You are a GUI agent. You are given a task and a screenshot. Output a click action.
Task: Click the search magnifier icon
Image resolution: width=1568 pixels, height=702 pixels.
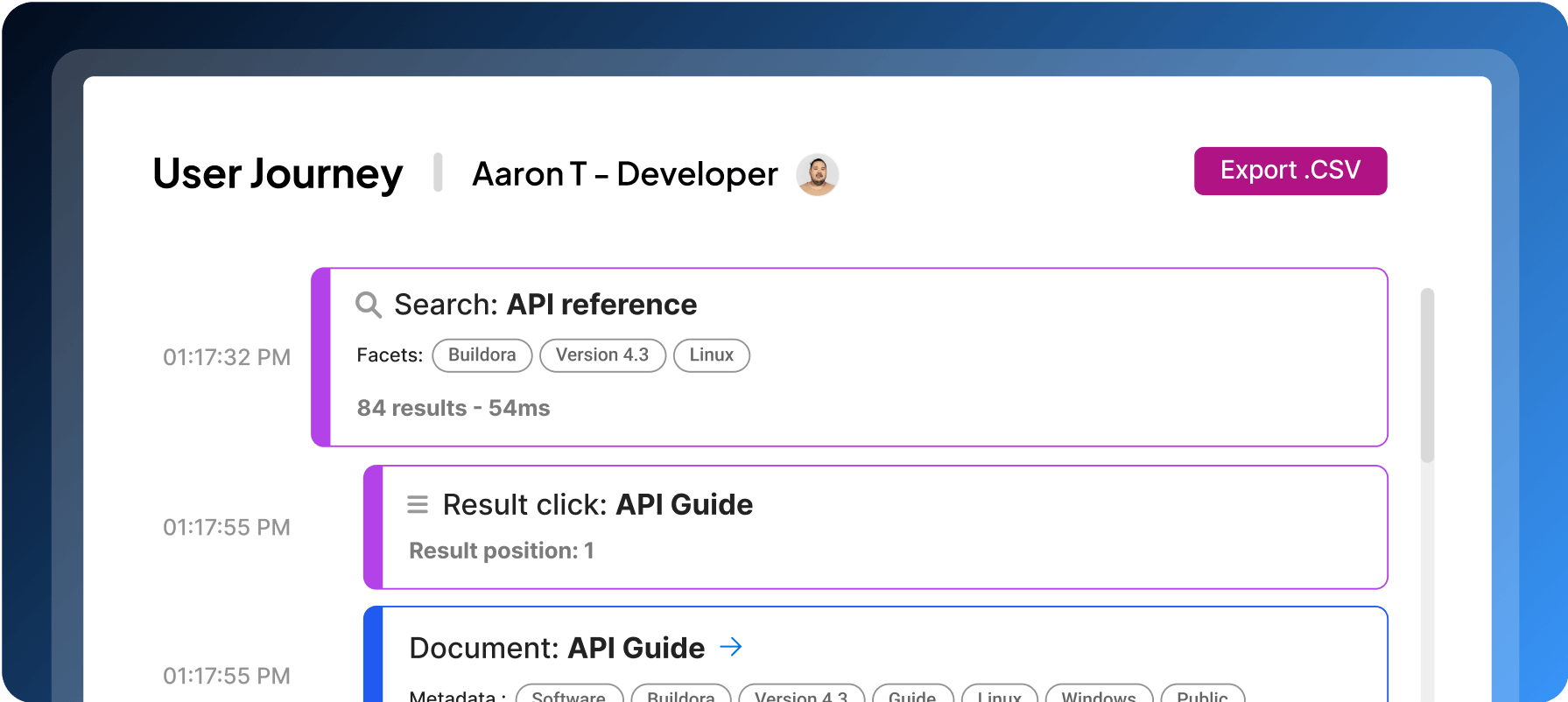pos(368,305)
